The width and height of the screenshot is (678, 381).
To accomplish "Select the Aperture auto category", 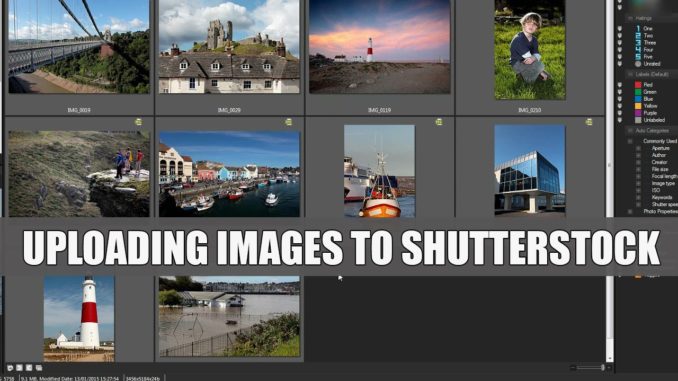I will [x=660, y=148].
